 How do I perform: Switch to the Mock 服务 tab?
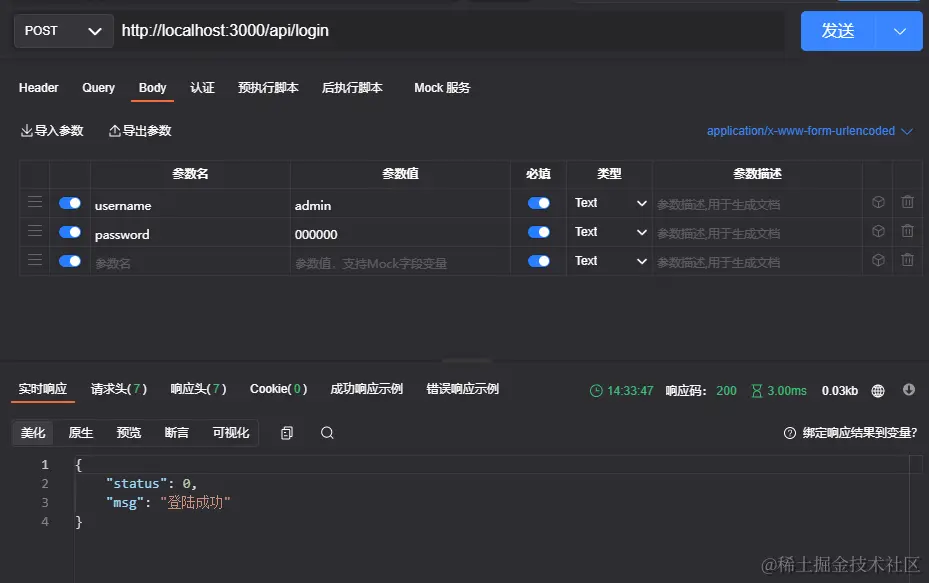[x=442, y=88]
